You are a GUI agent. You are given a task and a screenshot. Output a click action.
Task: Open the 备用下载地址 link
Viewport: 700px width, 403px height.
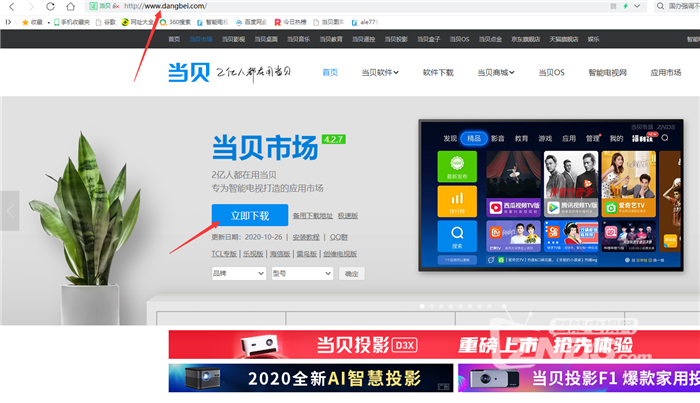point(312,216)
